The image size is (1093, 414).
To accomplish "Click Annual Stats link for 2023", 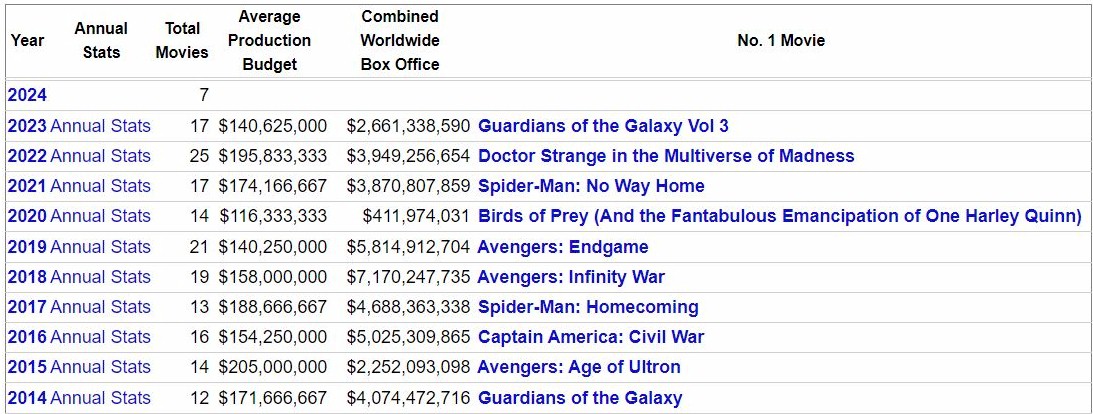I will pyautogui.click(x=100, y=126).
